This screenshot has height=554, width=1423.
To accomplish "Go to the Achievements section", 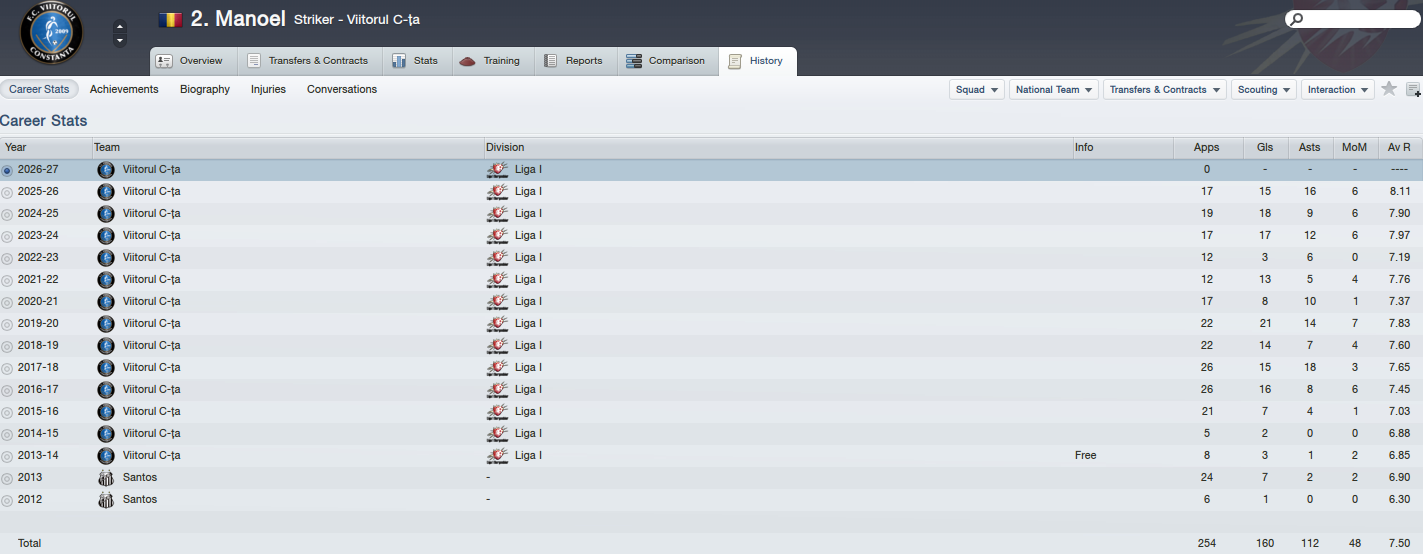I will (124, 89).
